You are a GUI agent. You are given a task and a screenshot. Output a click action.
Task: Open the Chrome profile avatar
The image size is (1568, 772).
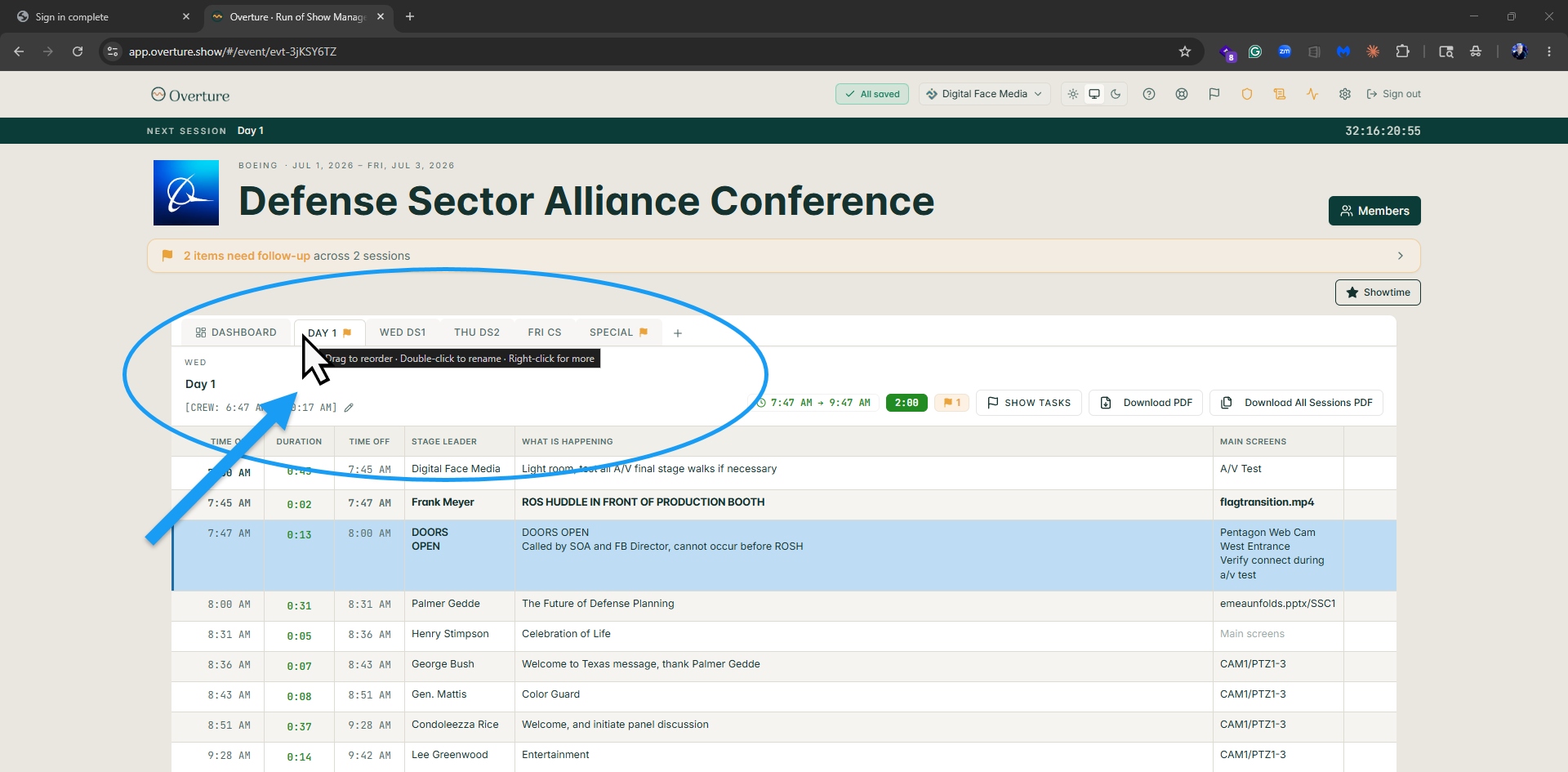(x=1520, y=51)
